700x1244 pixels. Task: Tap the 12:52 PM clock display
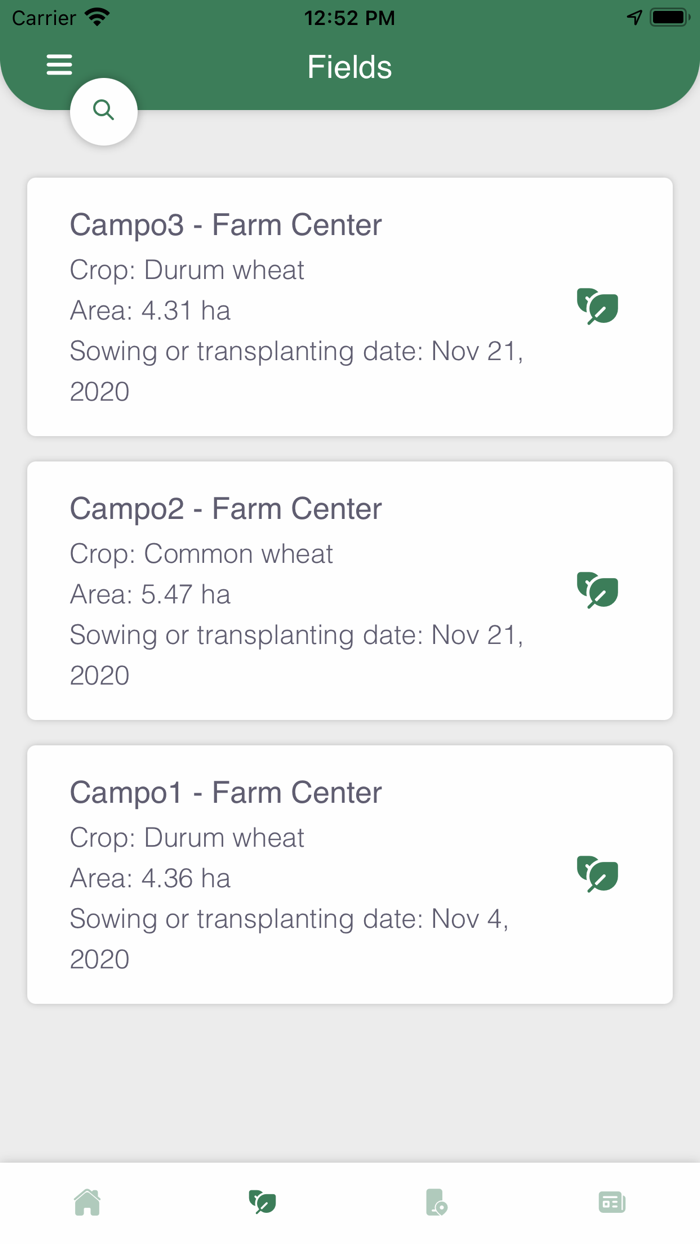point(350,17)
